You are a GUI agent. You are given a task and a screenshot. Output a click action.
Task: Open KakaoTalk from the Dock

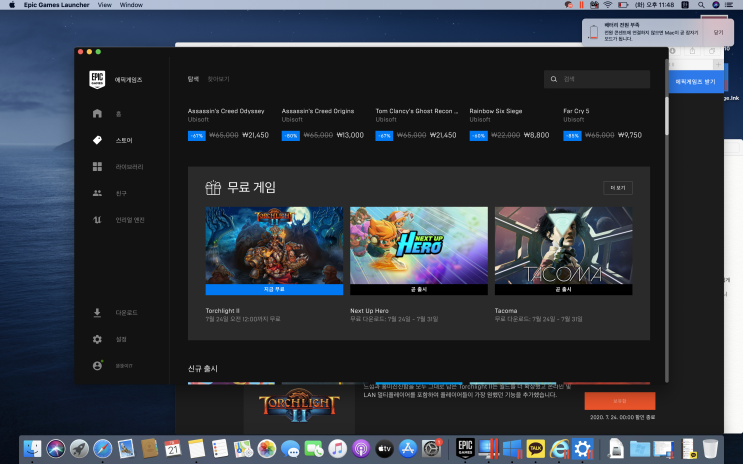tap(535, 448)
